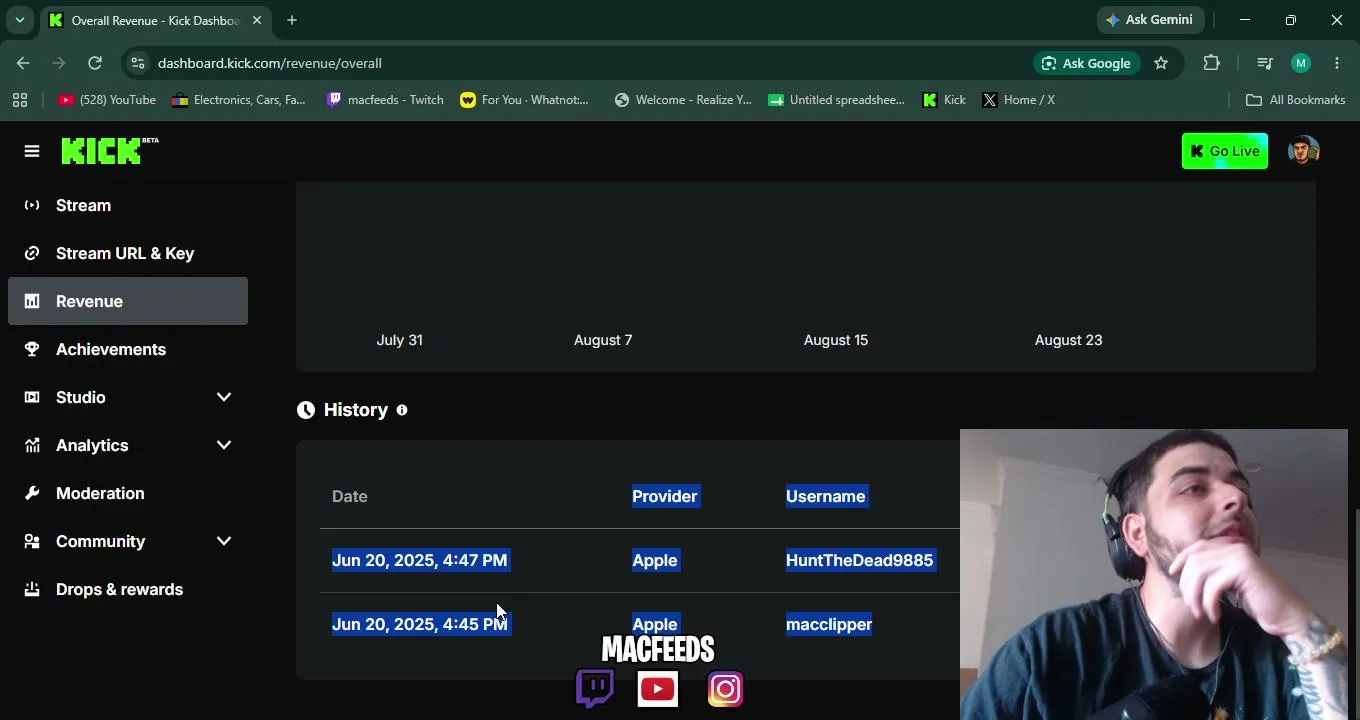The height and width of the screenshot is (720, 1360).
Task: Open the Untitled spreadsheet bookmark
Action: pyautogui.click(x=836, y=100)
